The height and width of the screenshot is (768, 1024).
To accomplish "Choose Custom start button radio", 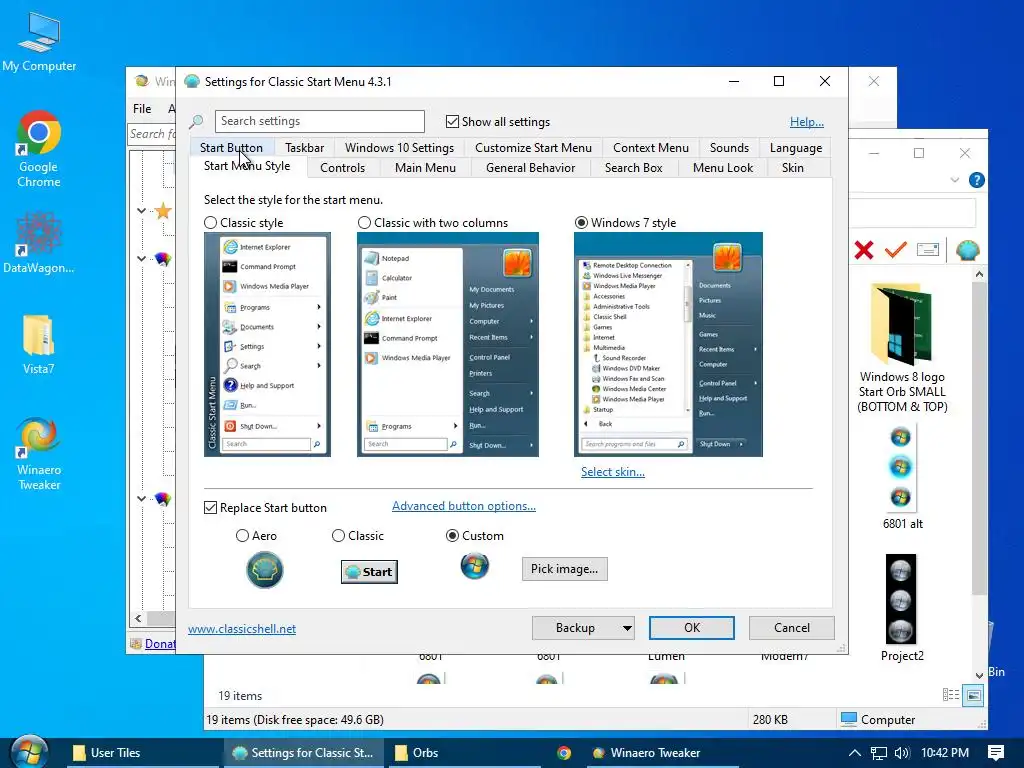I will pos(452,536).
